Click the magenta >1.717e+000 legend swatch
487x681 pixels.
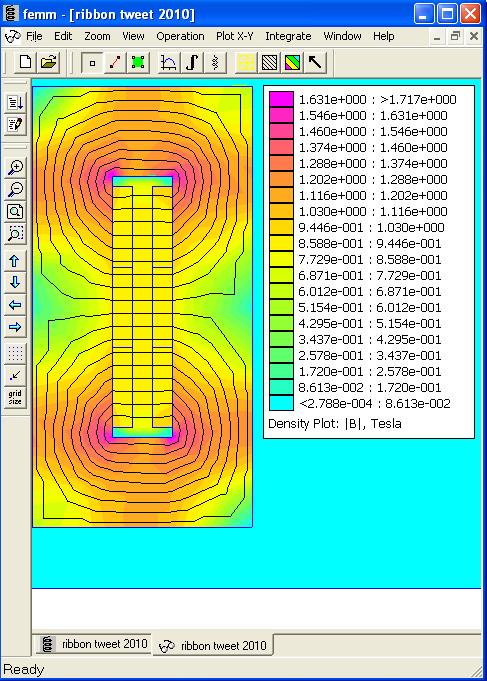point(281,99)
